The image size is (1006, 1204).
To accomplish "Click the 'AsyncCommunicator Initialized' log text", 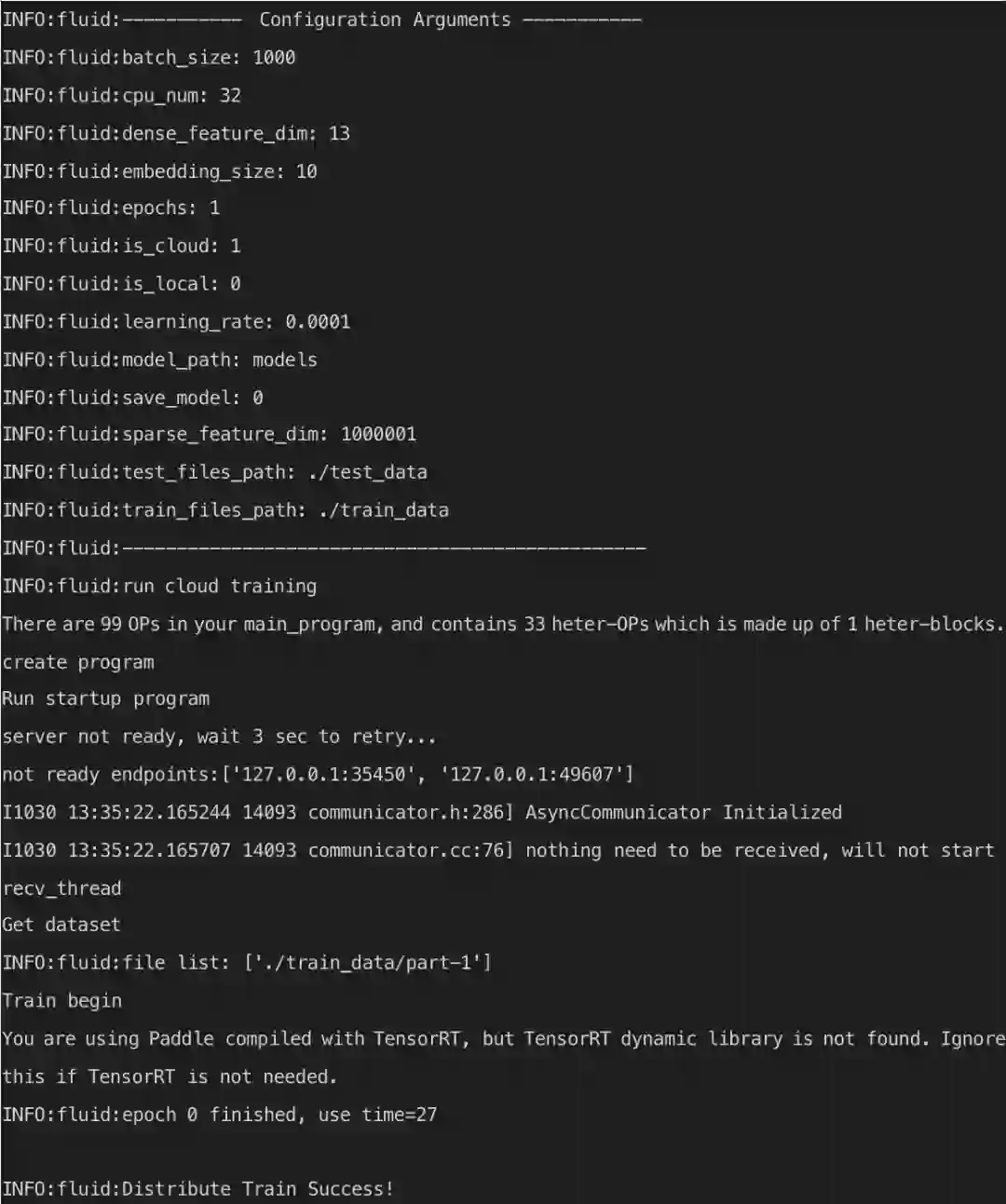I will click(683, 813).
